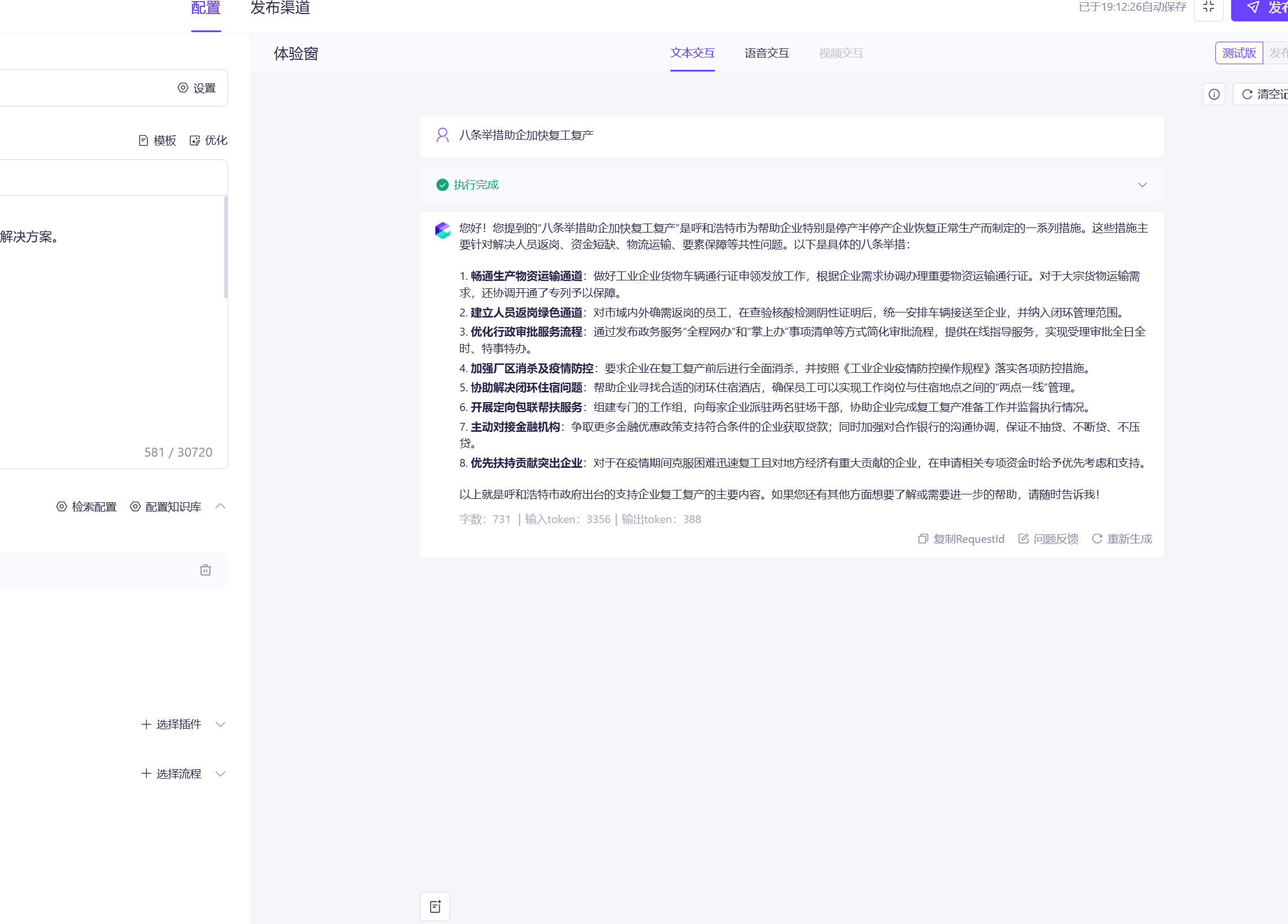Expand the 执行完成 execution details chevron

point(1142,185)
